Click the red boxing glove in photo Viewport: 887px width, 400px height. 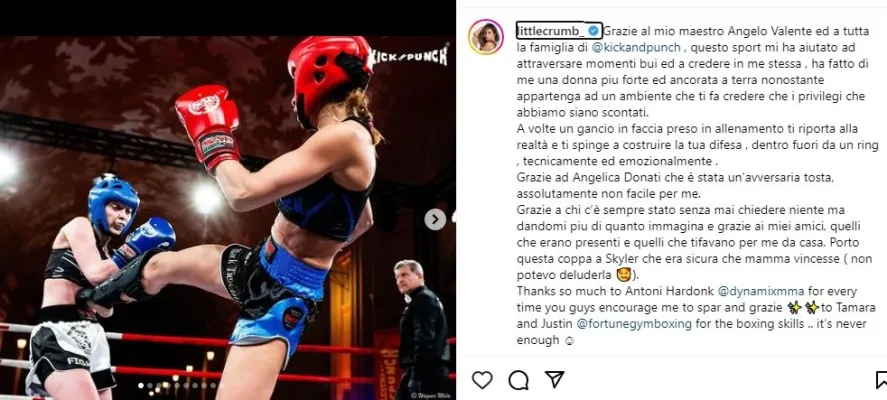[209, 128]
